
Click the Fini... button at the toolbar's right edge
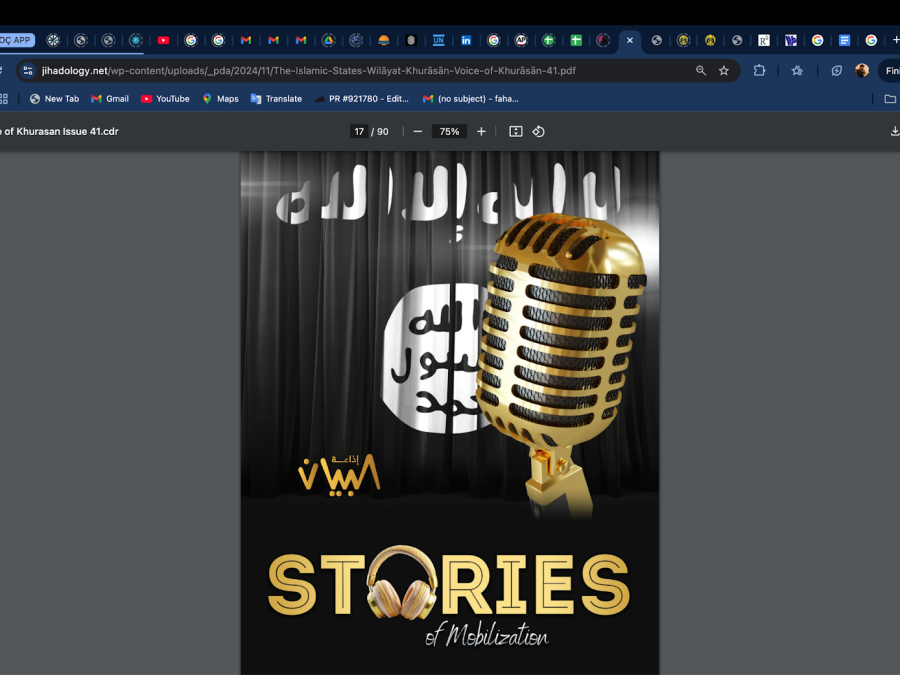pos(889,71)
